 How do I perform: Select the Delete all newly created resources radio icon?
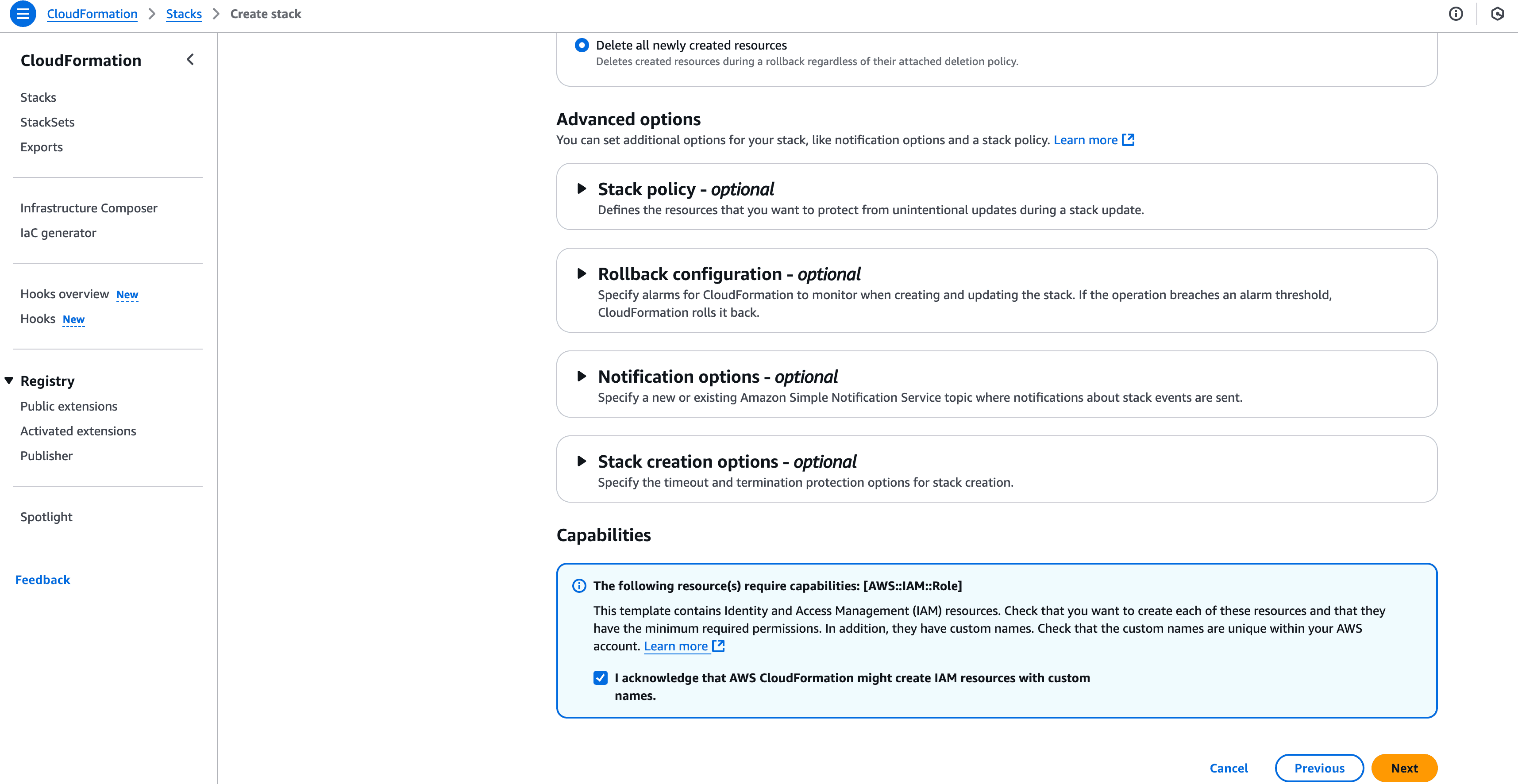[x=582, y=45]
